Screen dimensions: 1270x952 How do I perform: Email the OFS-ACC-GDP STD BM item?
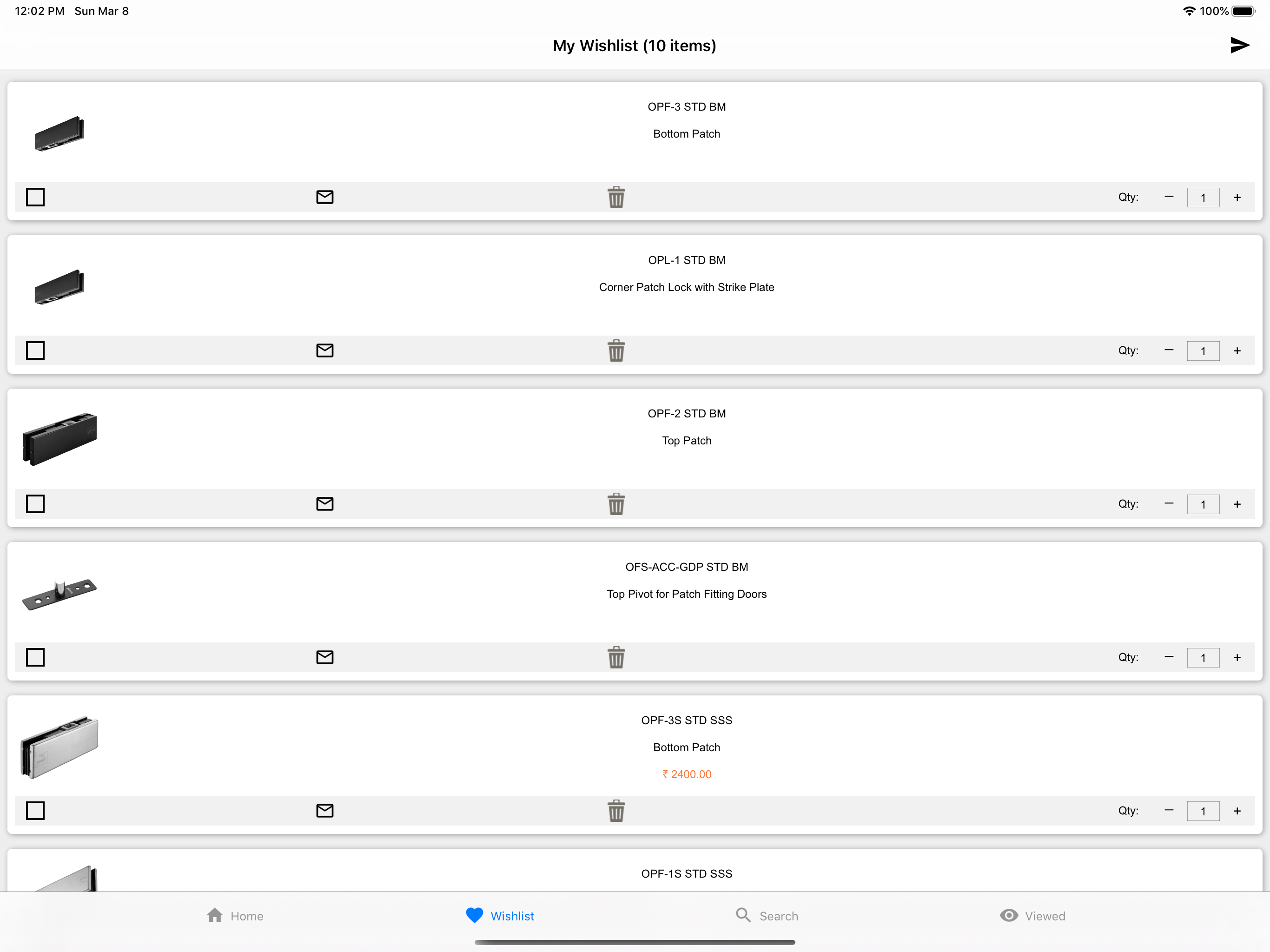325,657
